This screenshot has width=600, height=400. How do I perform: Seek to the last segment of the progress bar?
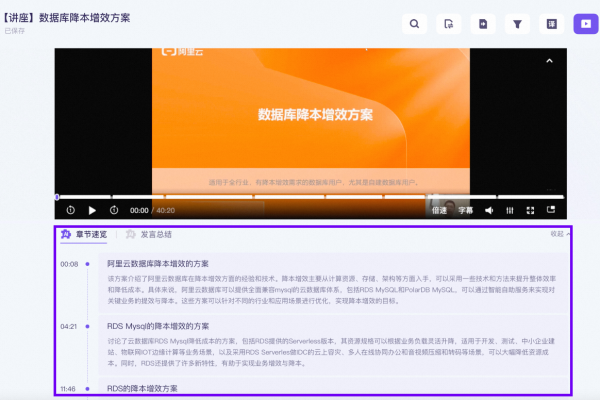[531, 197]
